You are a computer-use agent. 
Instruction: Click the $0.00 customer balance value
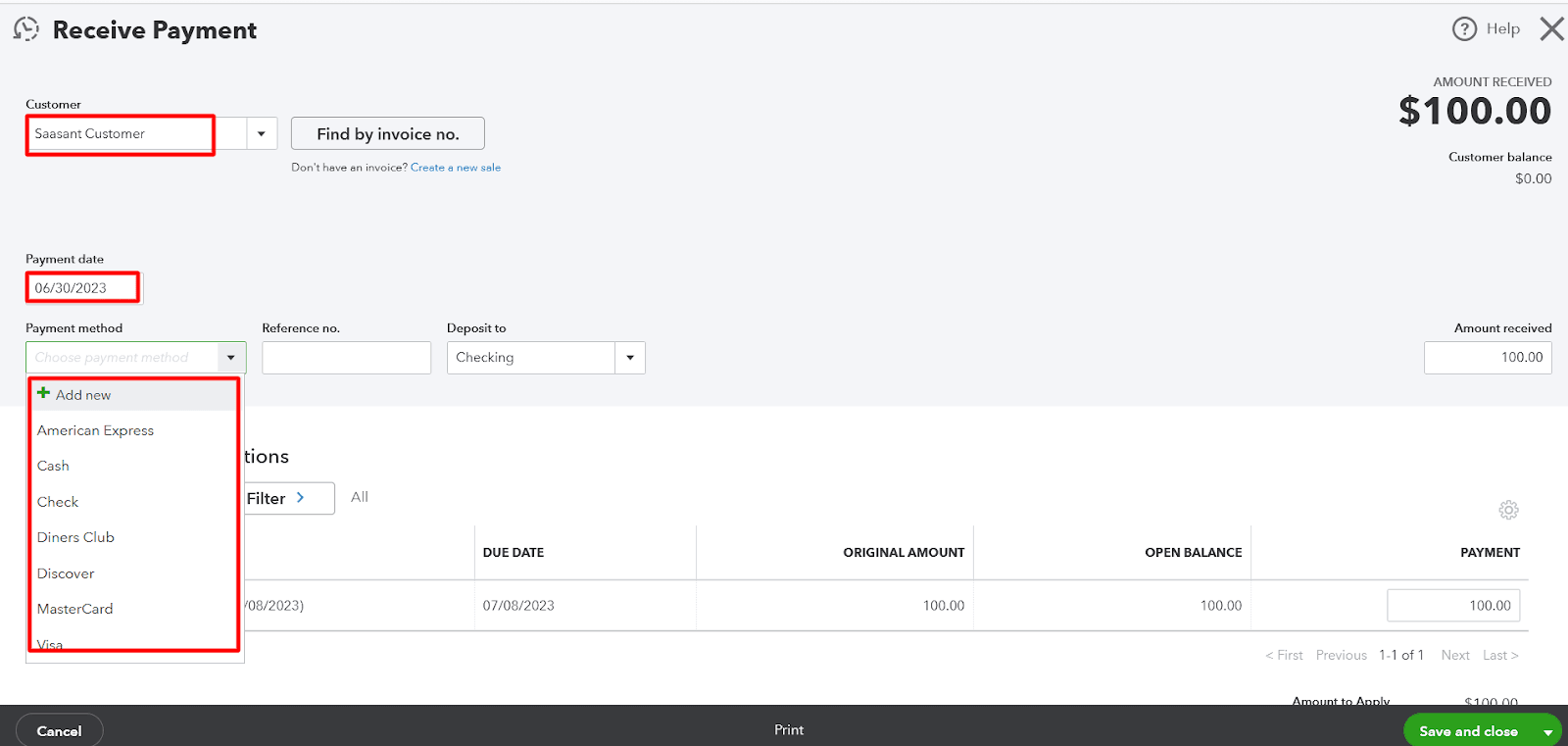point(1534,178)
